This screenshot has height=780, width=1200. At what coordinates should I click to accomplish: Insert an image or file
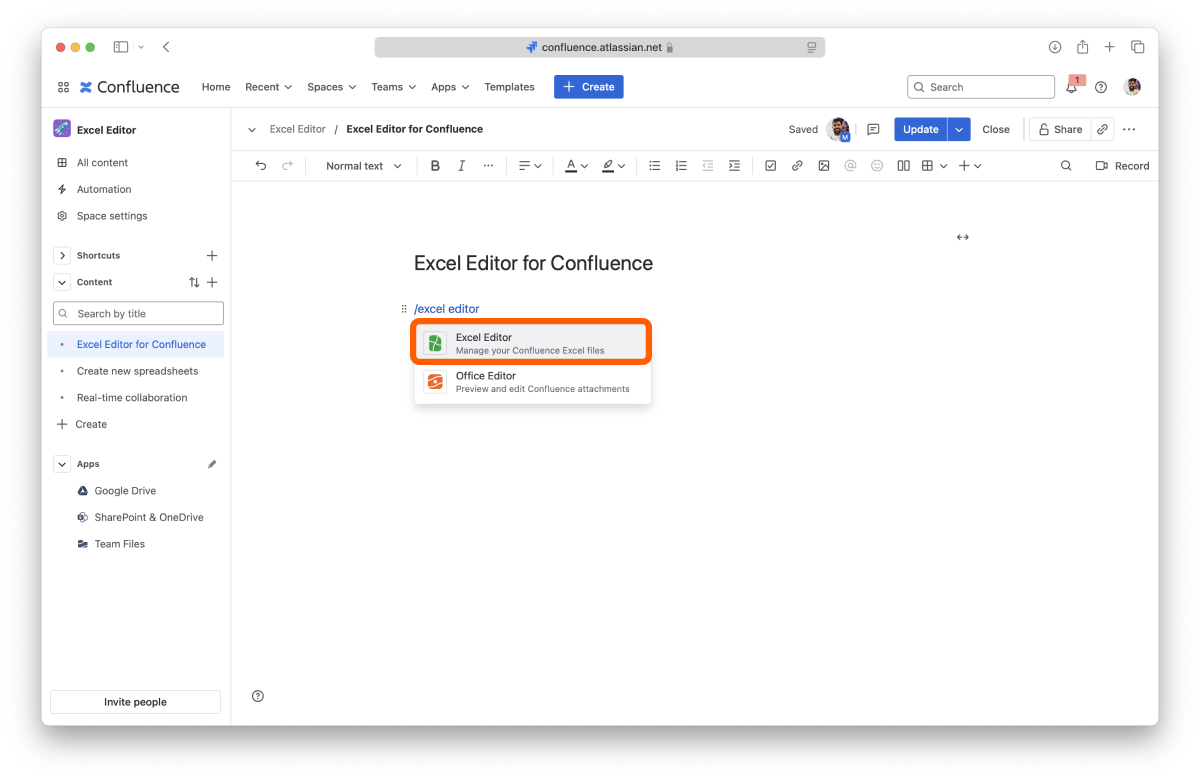[824, 166]
